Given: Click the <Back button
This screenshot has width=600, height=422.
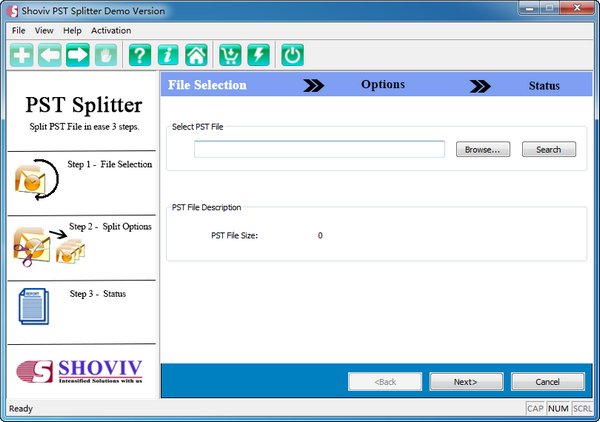Looking at the screenshot, I should pyautogui.click(x=385, y=382).
